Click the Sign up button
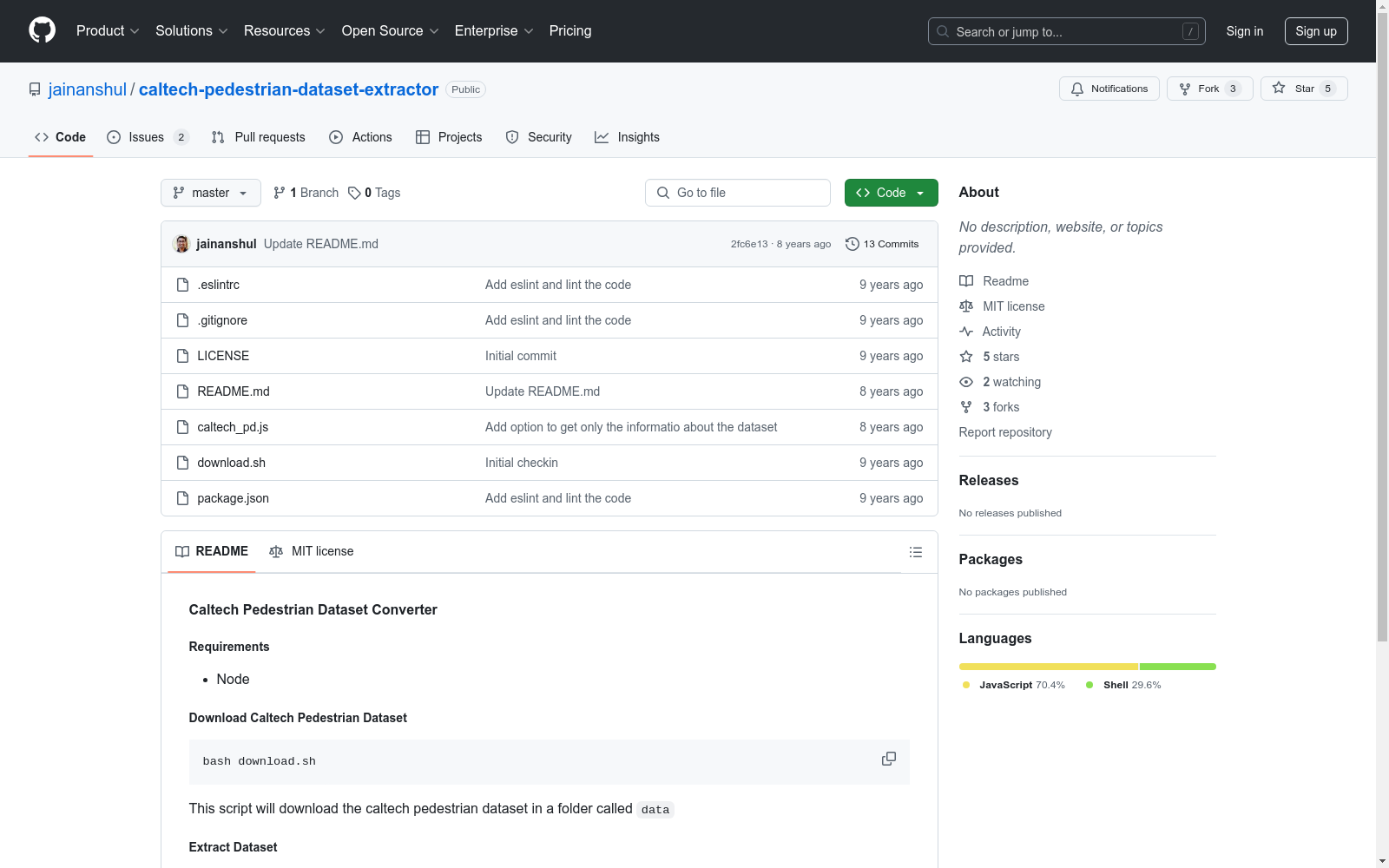The height and width of the screenshot is (868, 1389). tap(1316, 31)
